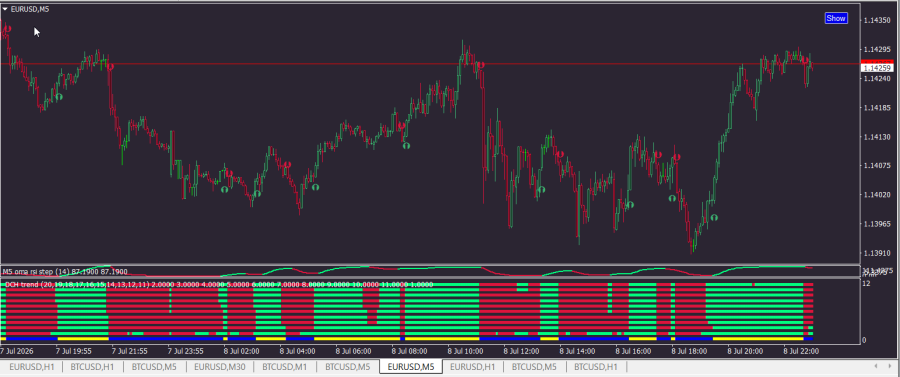Click the red signal arrow after the 8 Jul 10:00 peak
Screen dimensions: 900x377
[481, 65]
